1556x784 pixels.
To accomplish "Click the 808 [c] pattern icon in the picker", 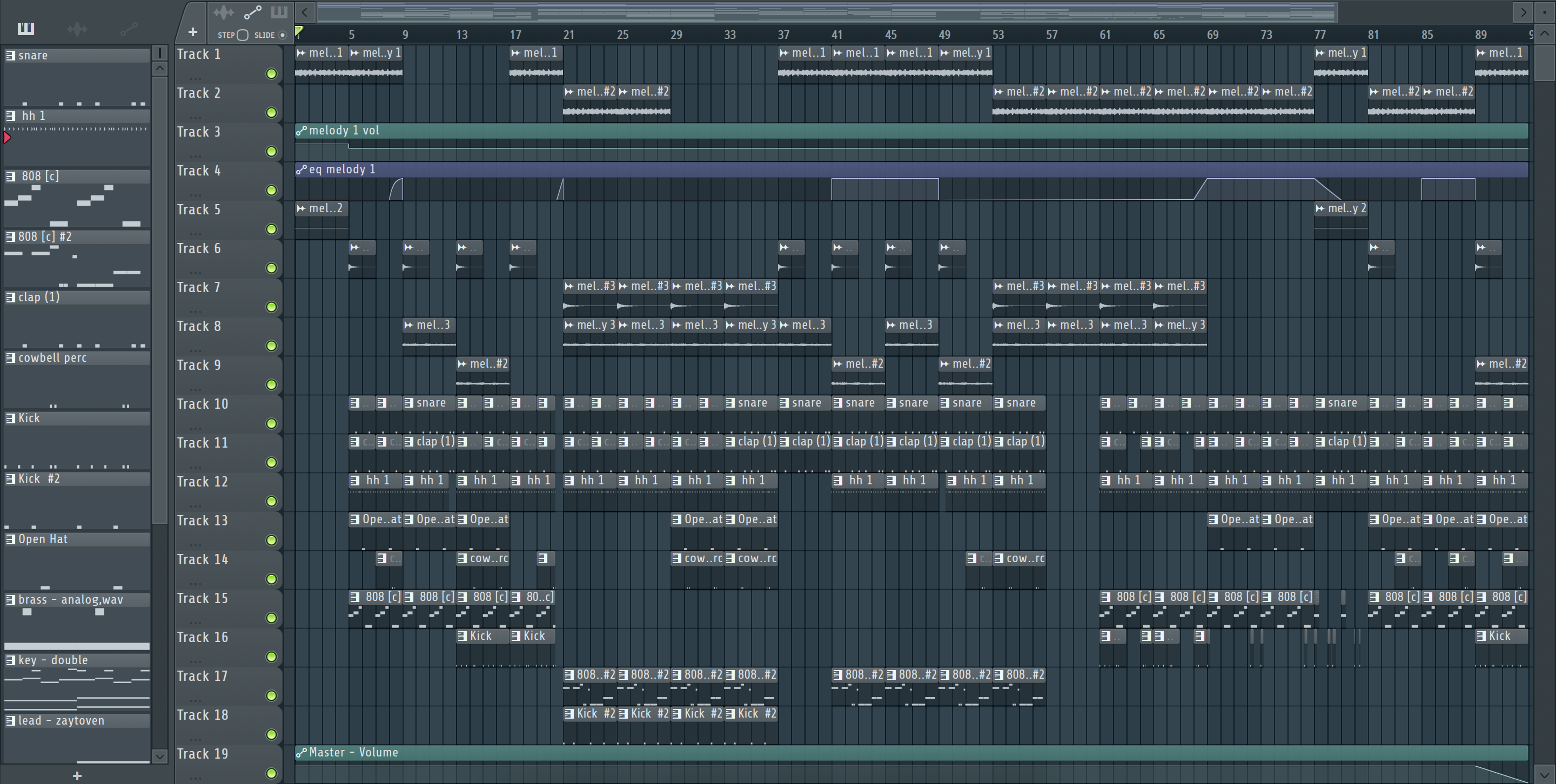I will click(10, 176).
